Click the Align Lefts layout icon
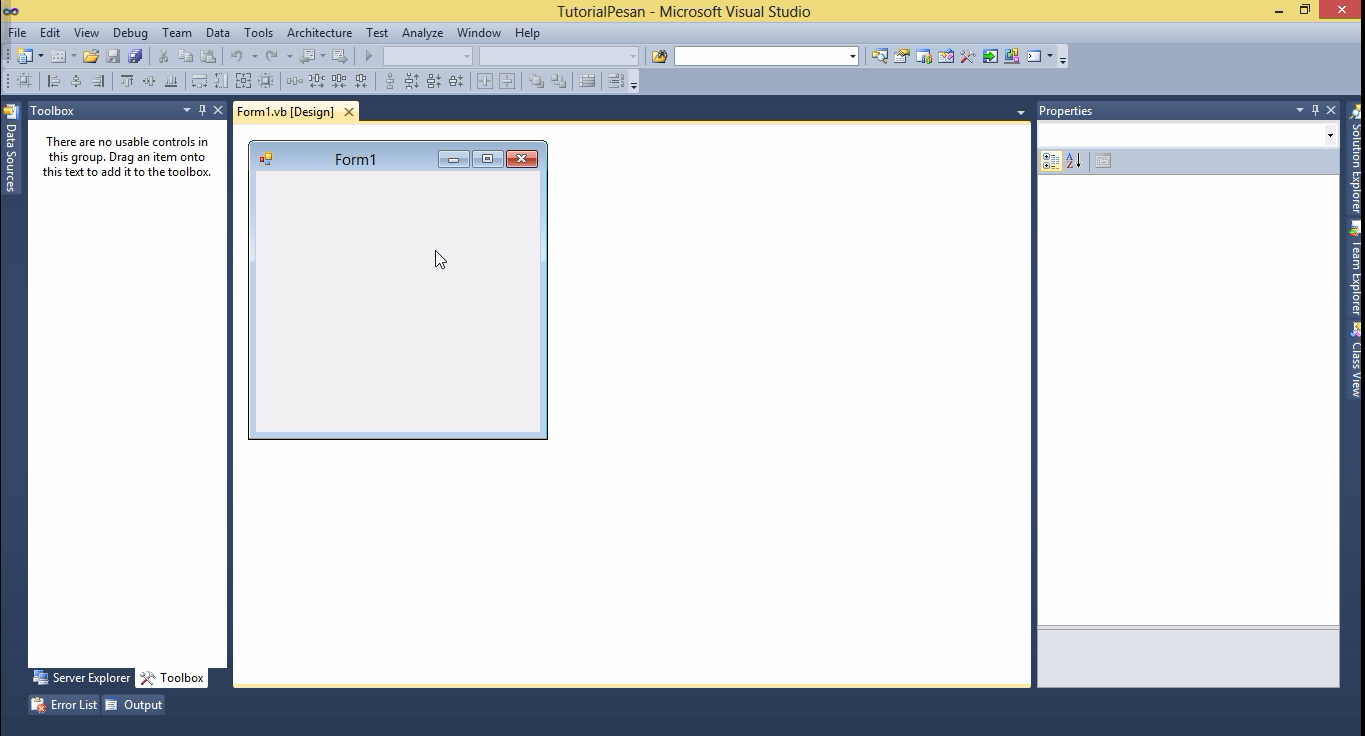The image size is (1365, 736). tap(54, 81)
